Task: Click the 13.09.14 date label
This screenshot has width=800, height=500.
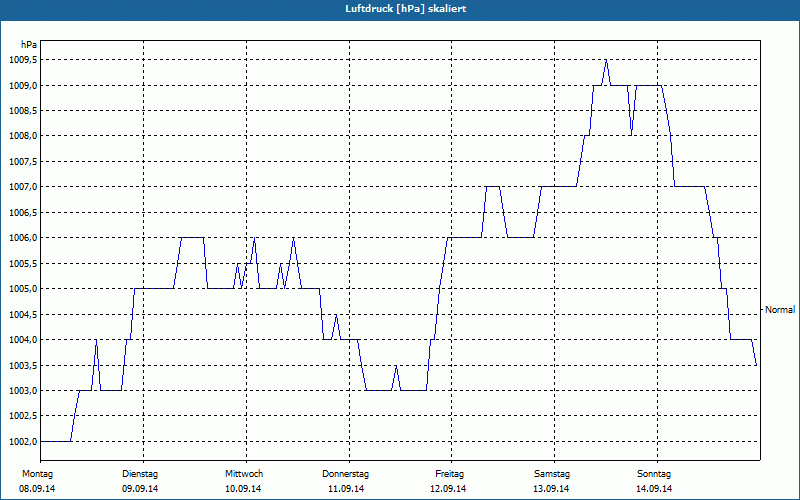Action: (552, 489)
